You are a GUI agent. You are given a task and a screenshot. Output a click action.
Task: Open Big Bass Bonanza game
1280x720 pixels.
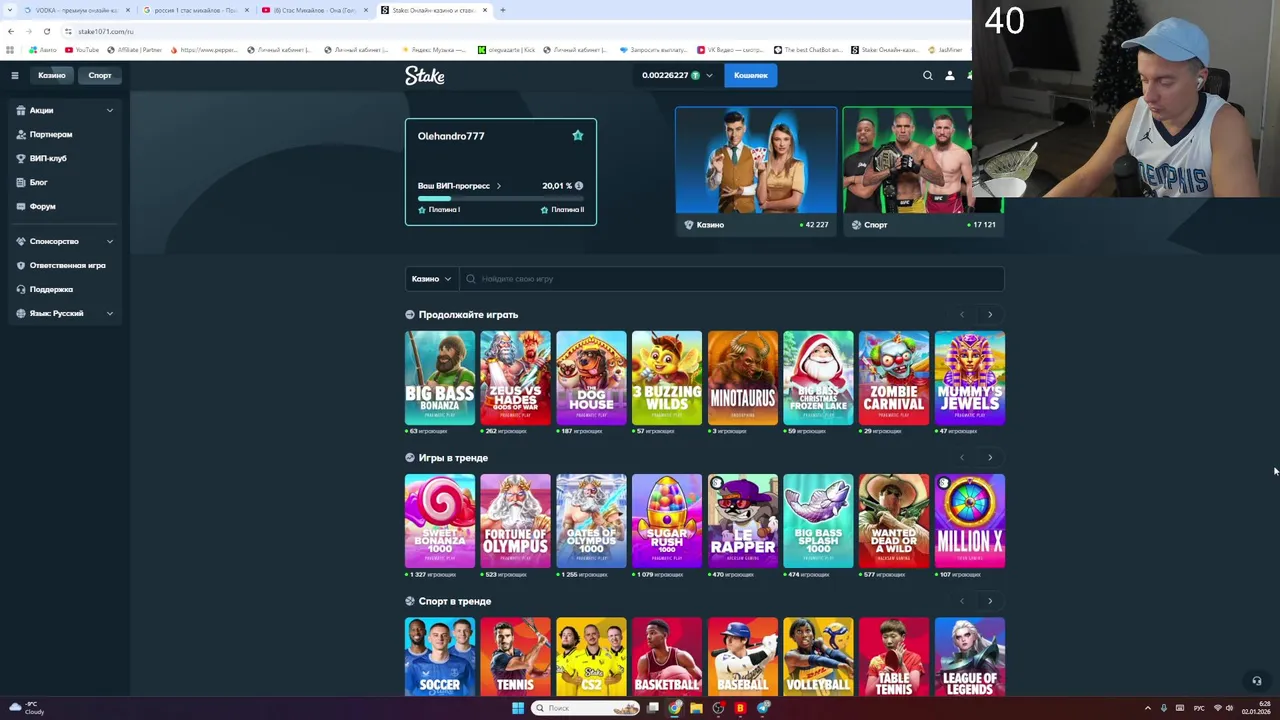440,378
